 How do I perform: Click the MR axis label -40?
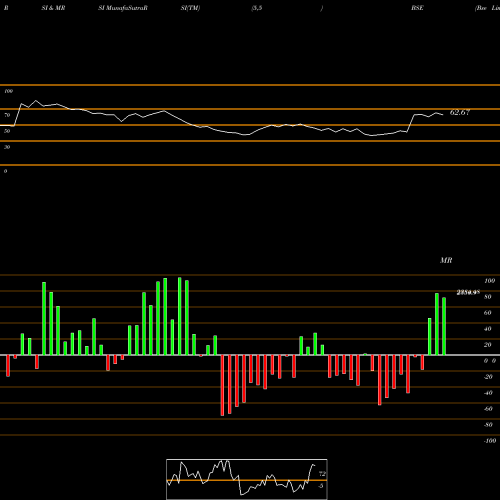coord(488,393)
